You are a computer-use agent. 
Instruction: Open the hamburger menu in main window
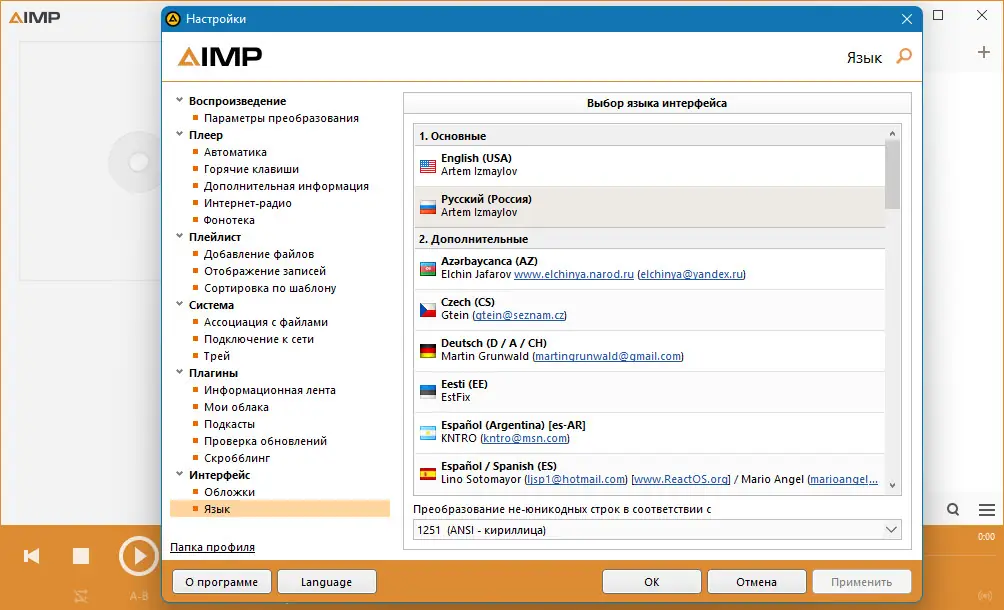pyautogui.click(x=987, y=510)
